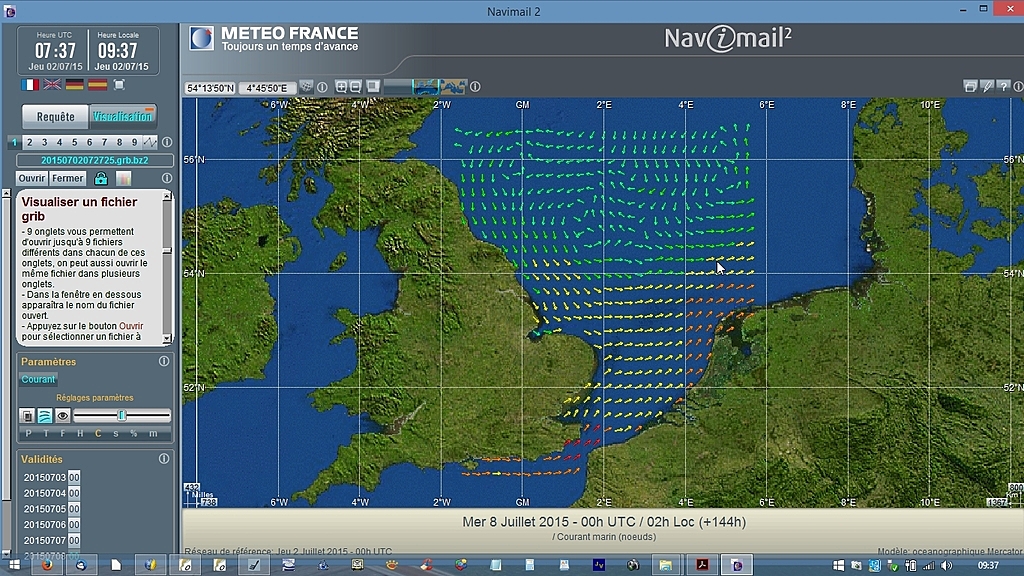Pick the Spanish flag language icon
Viewport: 1024px width, 576px height.
(98, 85)
